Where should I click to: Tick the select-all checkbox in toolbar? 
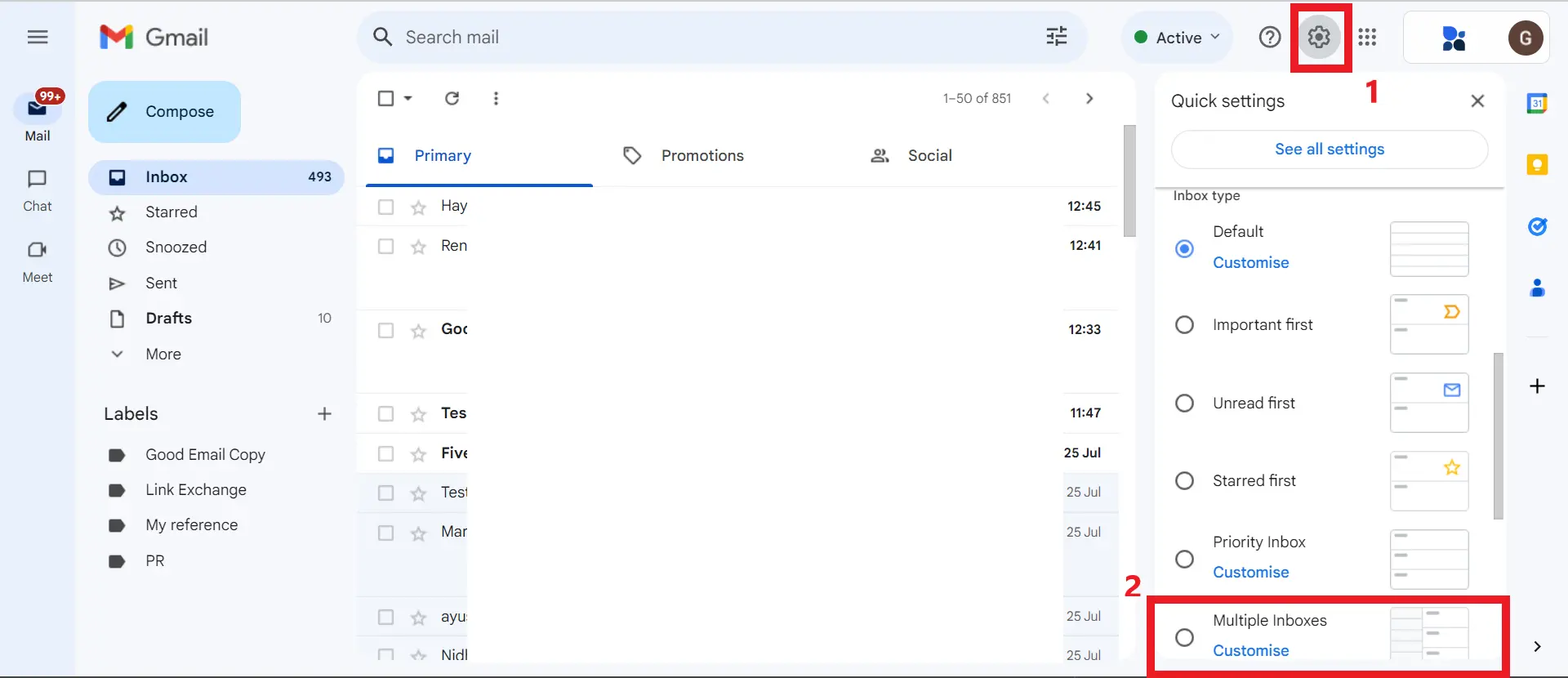(x=386, y=98)
